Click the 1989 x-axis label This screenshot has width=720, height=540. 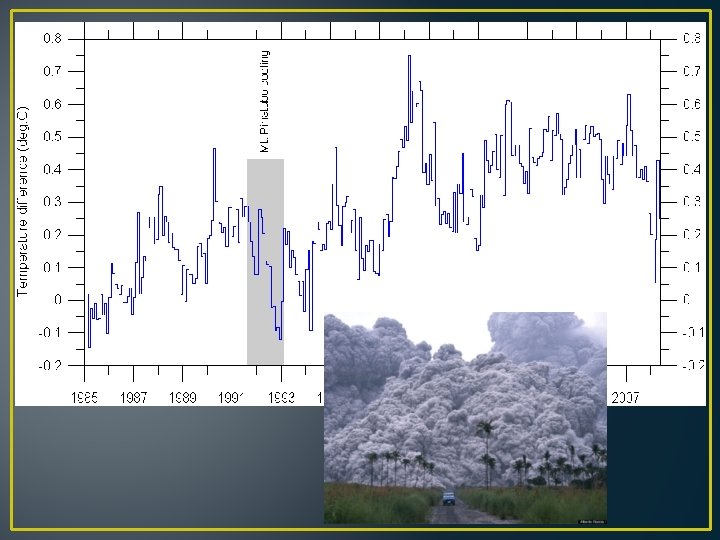(183, 397)
